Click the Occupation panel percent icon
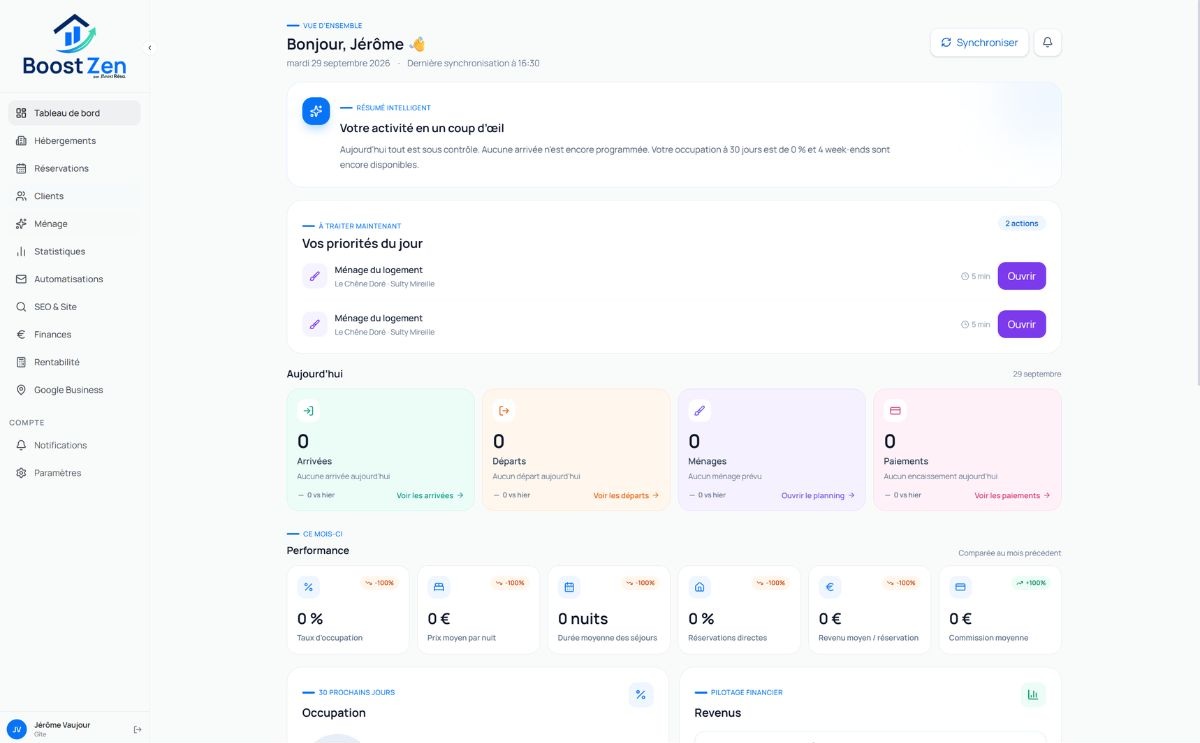 (x=641, y=695)
